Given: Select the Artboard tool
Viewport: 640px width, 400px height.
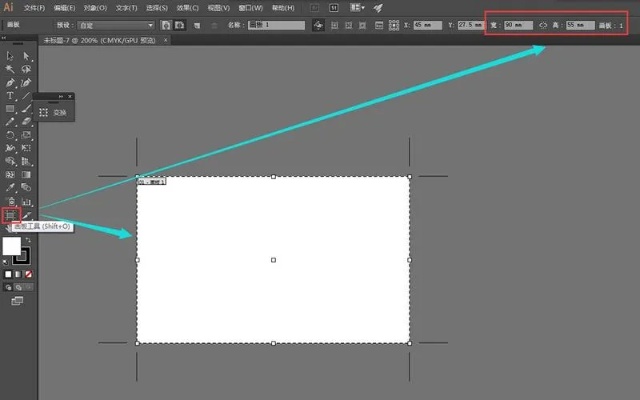Looking at the screenshot, I should [11, 215].
